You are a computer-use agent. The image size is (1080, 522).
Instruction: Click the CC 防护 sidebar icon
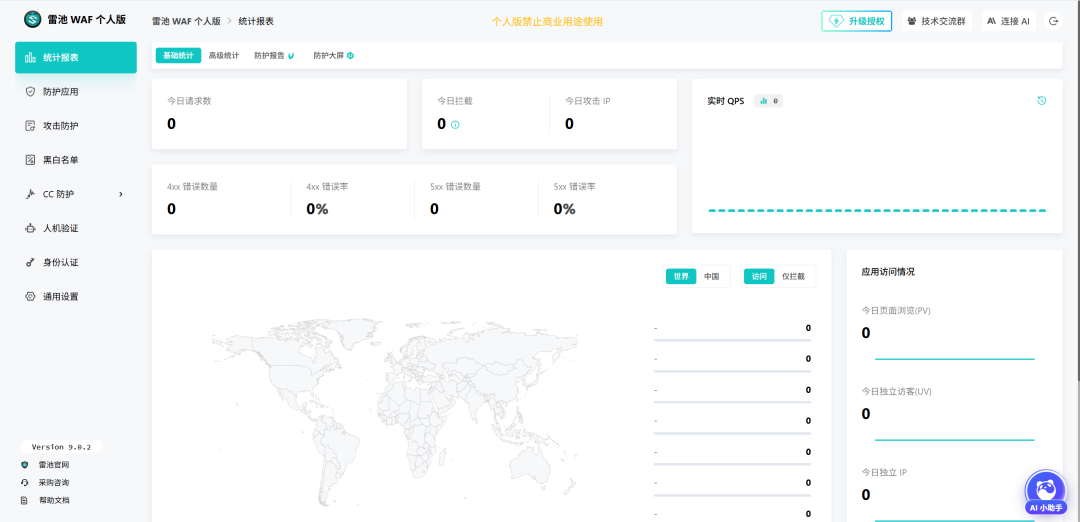tap(30, 194)
